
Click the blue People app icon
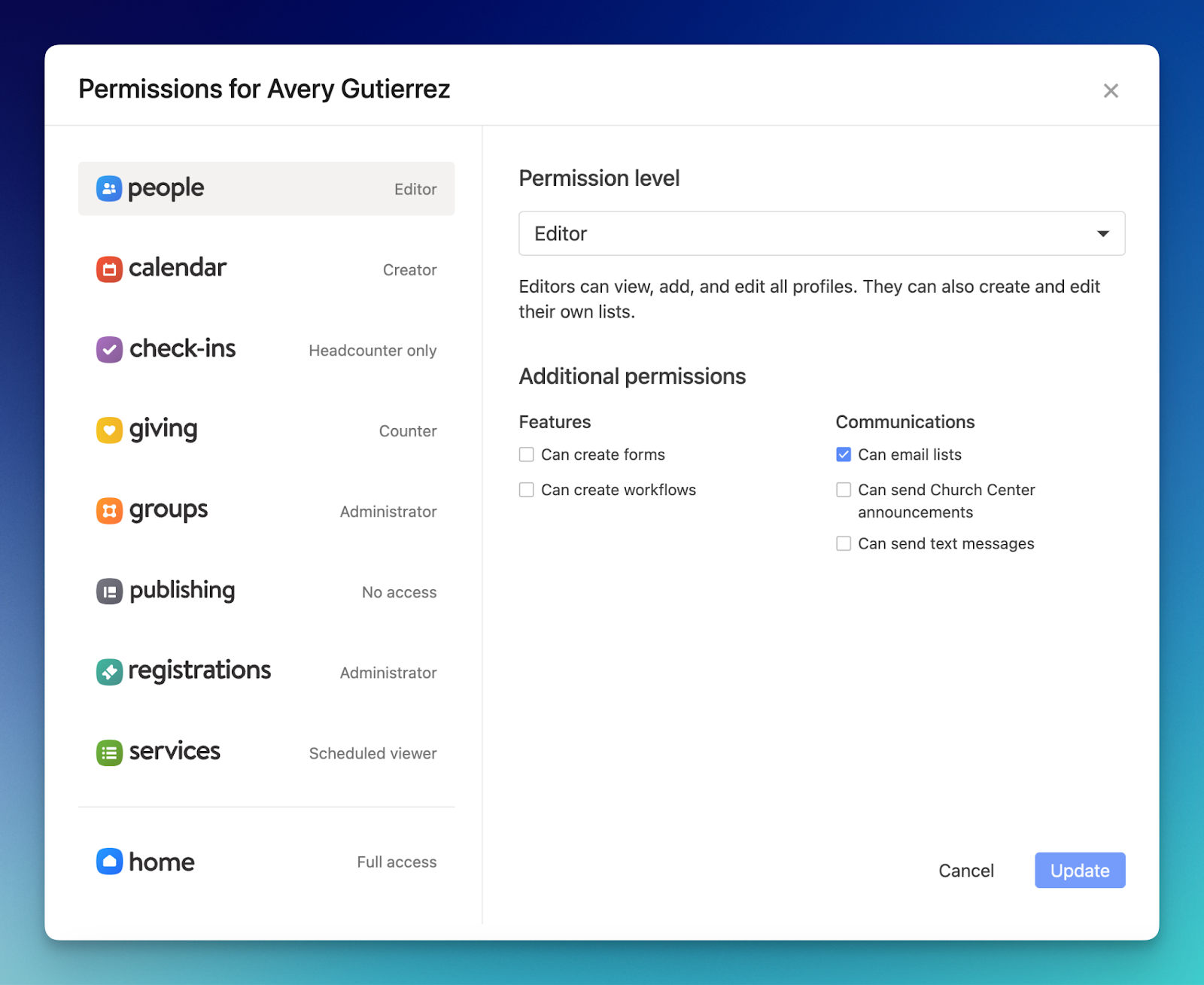[x=109, y=188]
